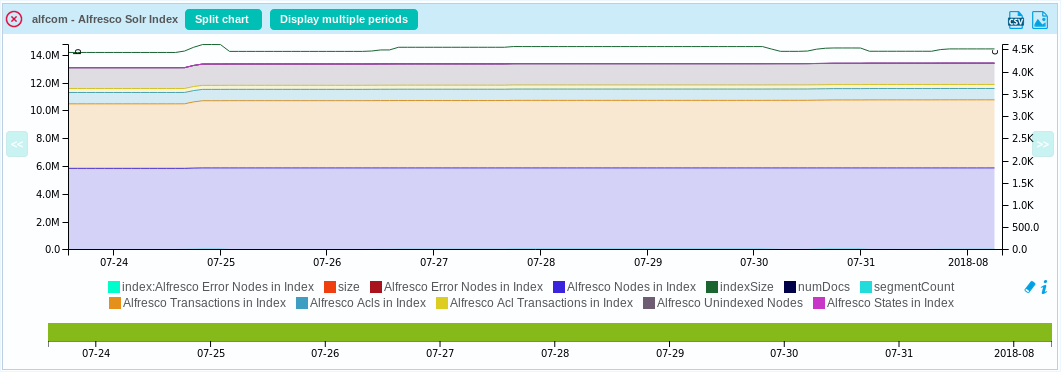Toggle Alfresco Unindexed Nodes legend entry
The width and height of the screenshot is (1061, 372).
click(723, 303)
